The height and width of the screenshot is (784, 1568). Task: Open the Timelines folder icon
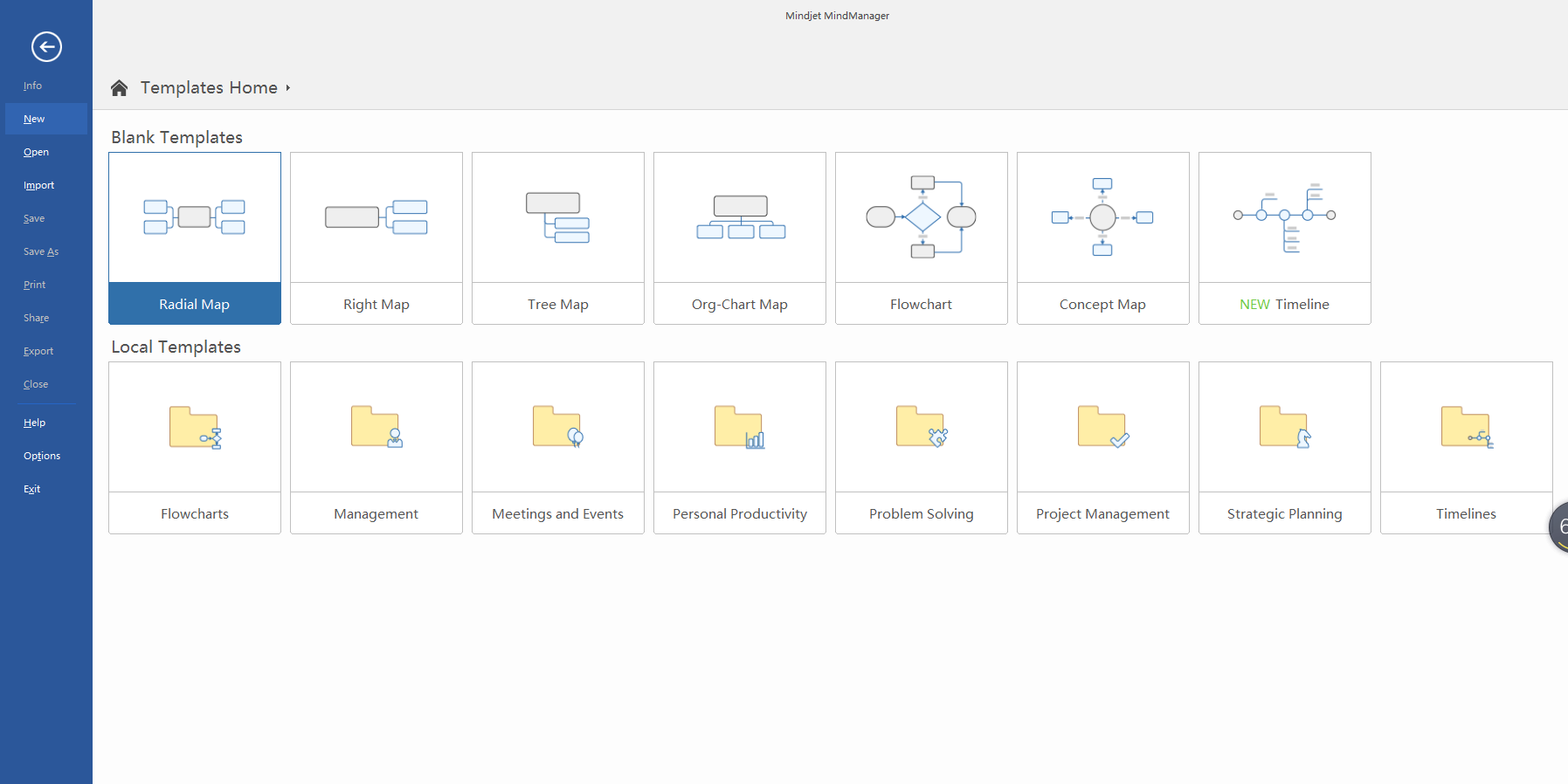tap(1467, 427)
